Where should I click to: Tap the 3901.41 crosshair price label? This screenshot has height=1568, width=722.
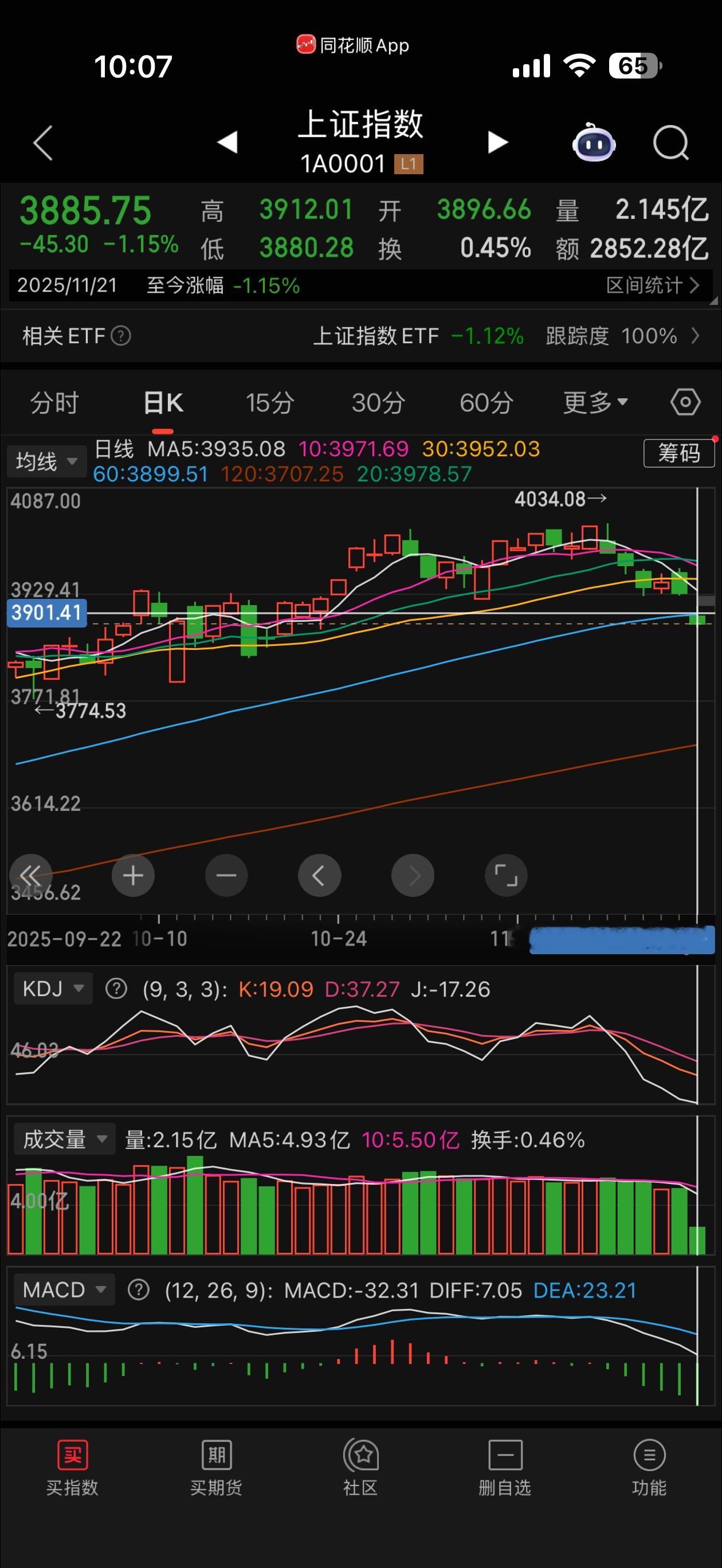point(47,612)
